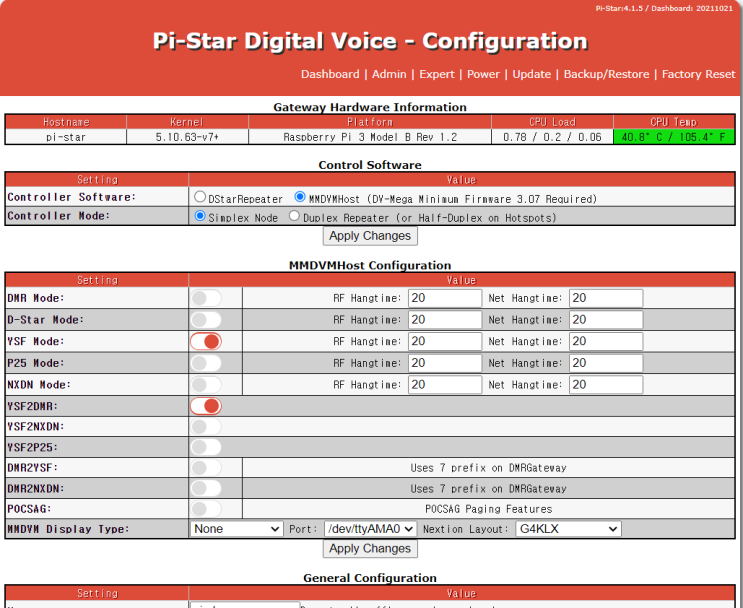Enable D-Star Mode toggle
The image size is (743, 608).
[x=206, y=320]
